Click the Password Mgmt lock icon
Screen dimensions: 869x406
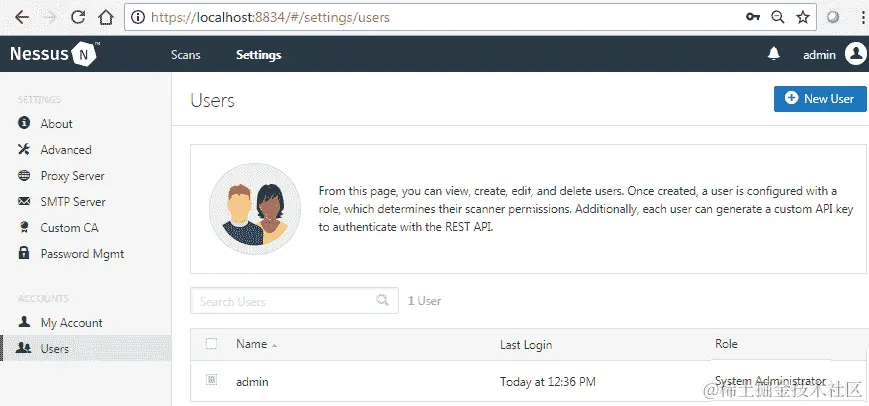24,253
